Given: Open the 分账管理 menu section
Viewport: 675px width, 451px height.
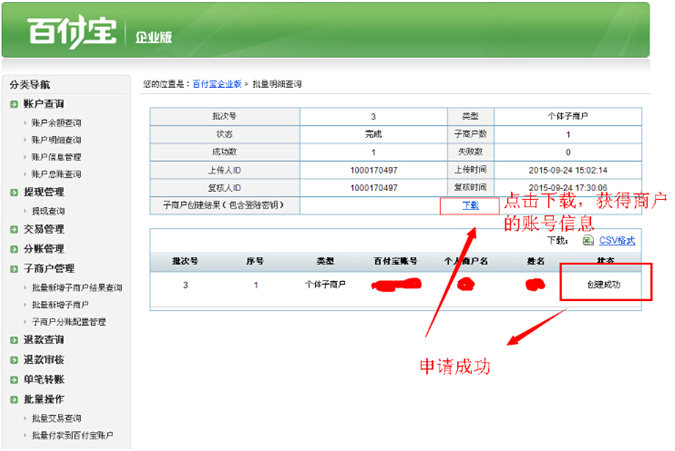Looking at the screenshot, I should (x=43, y=249).
